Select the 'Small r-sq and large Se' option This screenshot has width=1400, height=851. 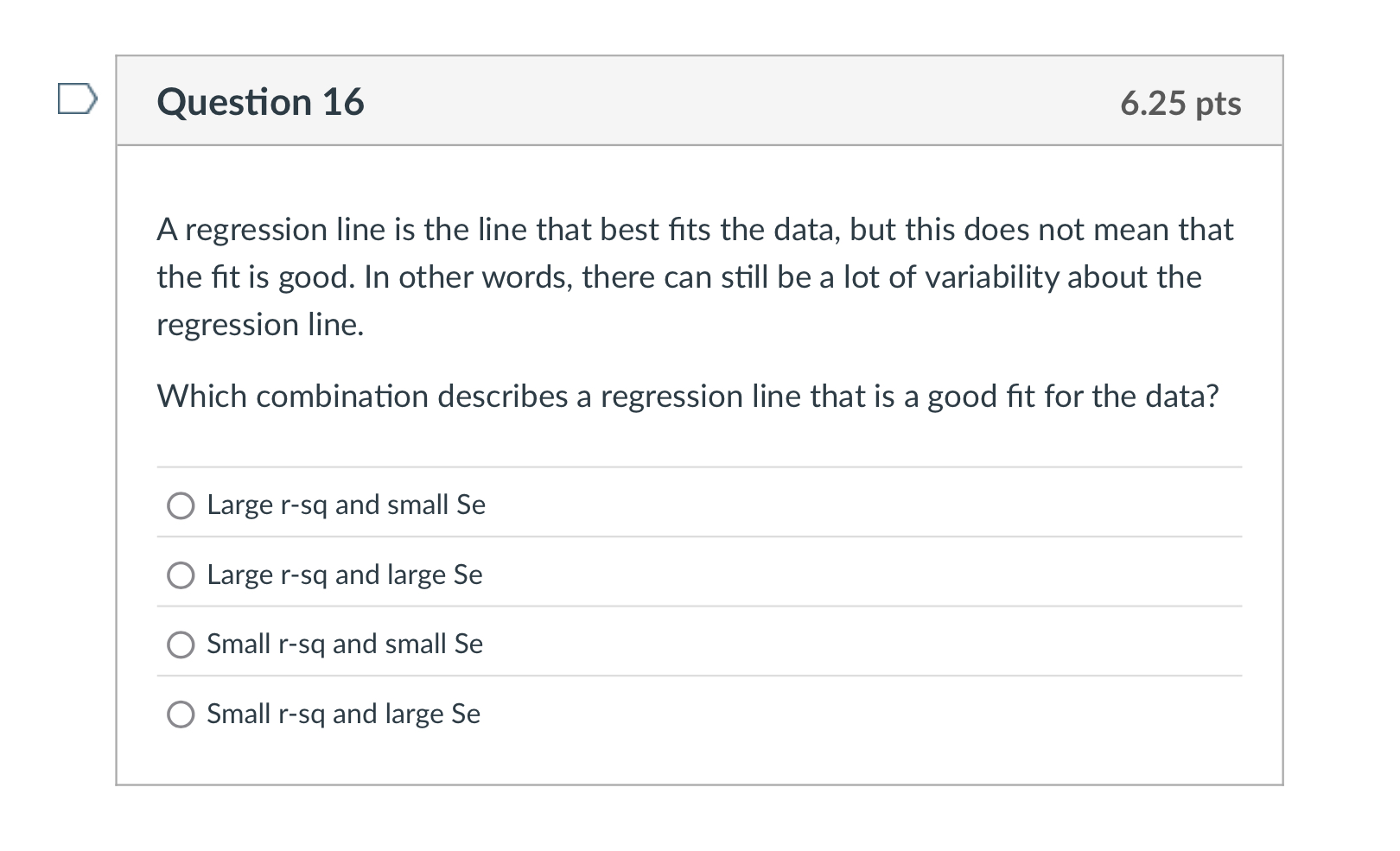181,714
